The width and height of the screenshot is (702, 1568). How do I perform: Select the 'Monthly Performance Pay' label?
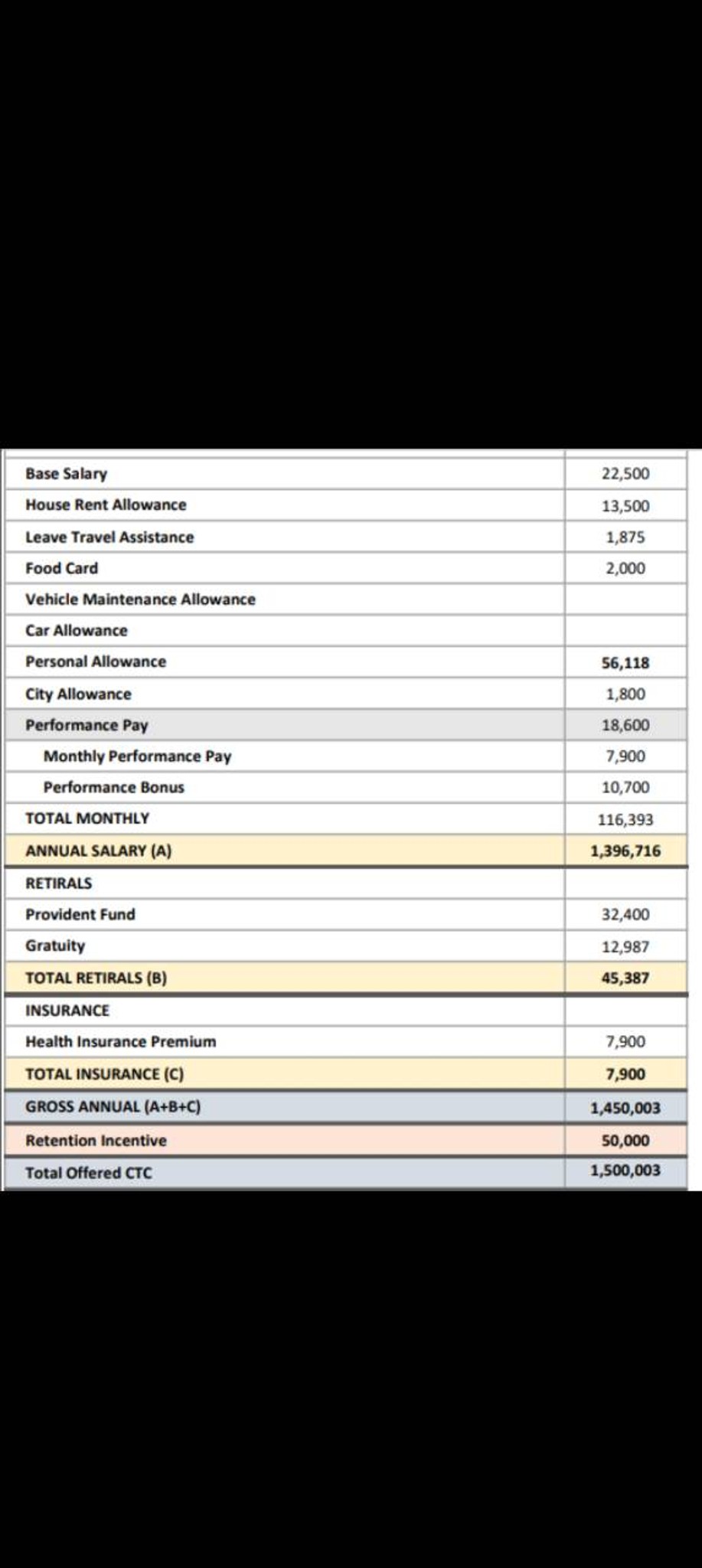[x=137, y=756]
